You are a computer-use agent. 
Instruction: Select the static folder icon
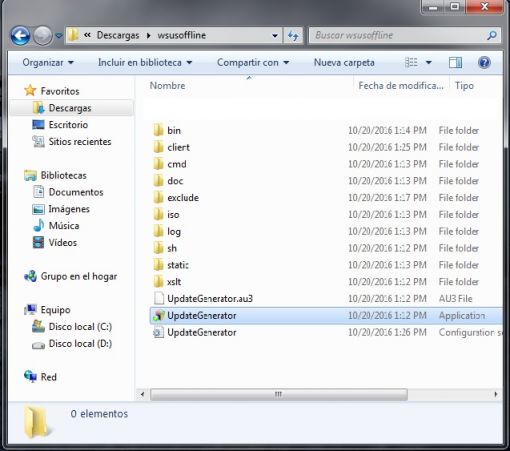point(158,265)
